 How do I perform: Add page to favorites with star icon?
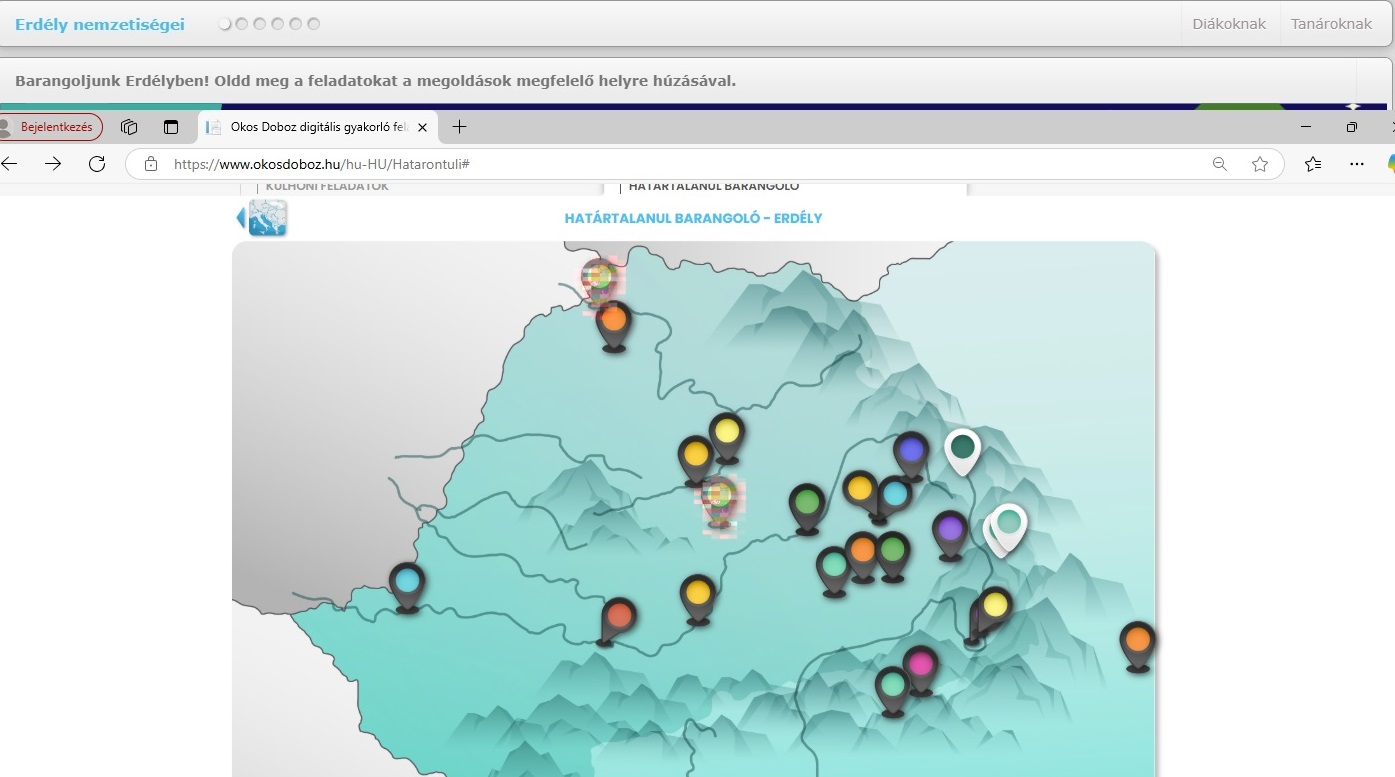tap(1260, 164)
